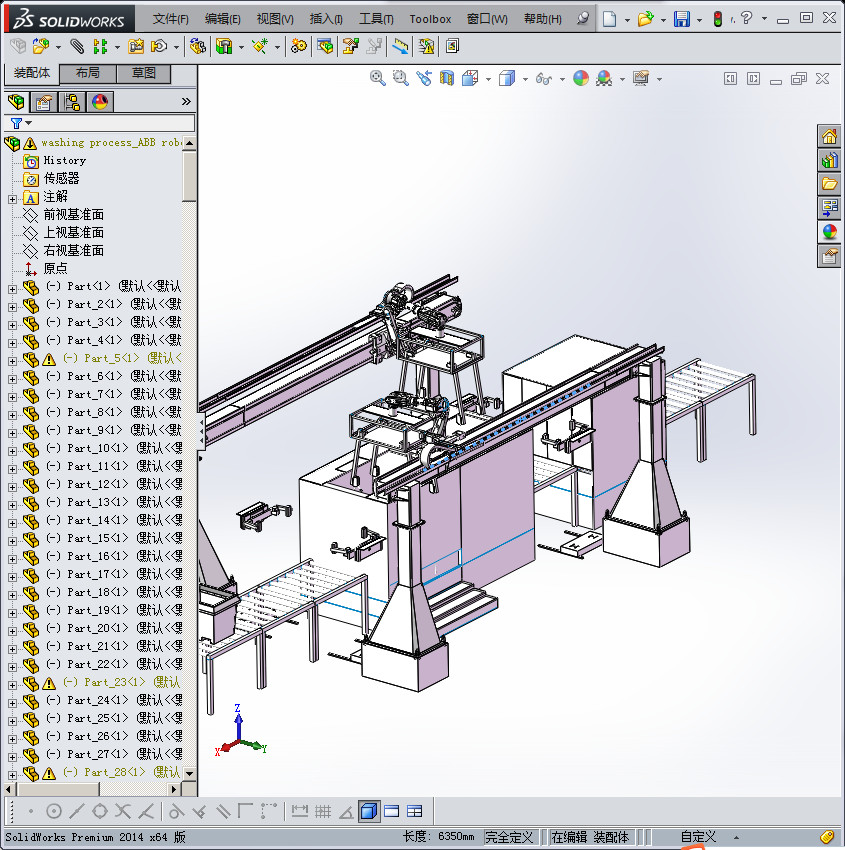This screenshot has width=845, height=850.
Task: Select the 前视基准面 plane in tree
Action: tap(73, 215)
